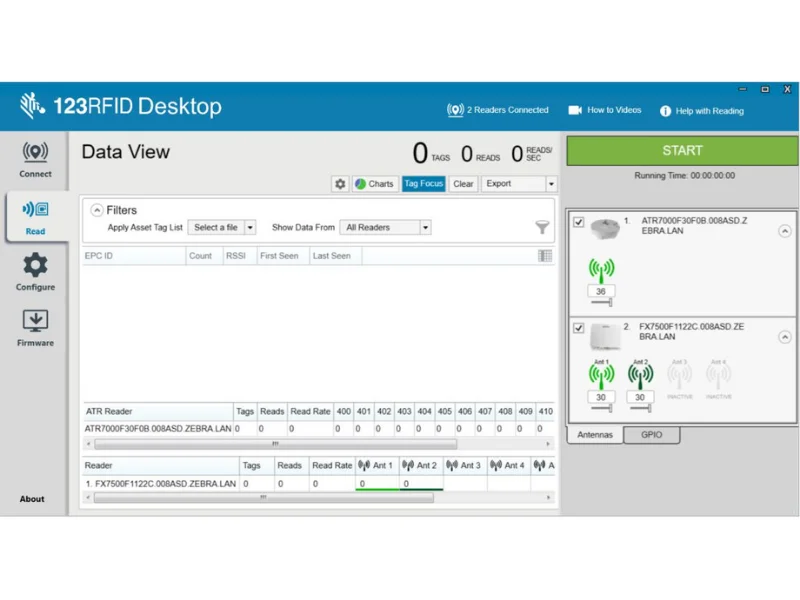Select the Antennas tab

point(596,435)
